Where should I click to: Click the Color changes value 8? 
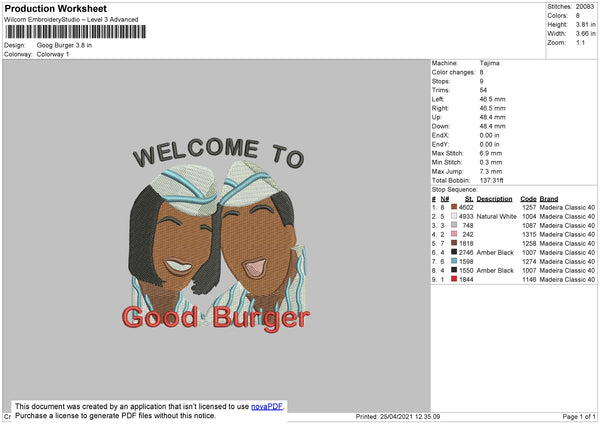(x=481, y=72)
